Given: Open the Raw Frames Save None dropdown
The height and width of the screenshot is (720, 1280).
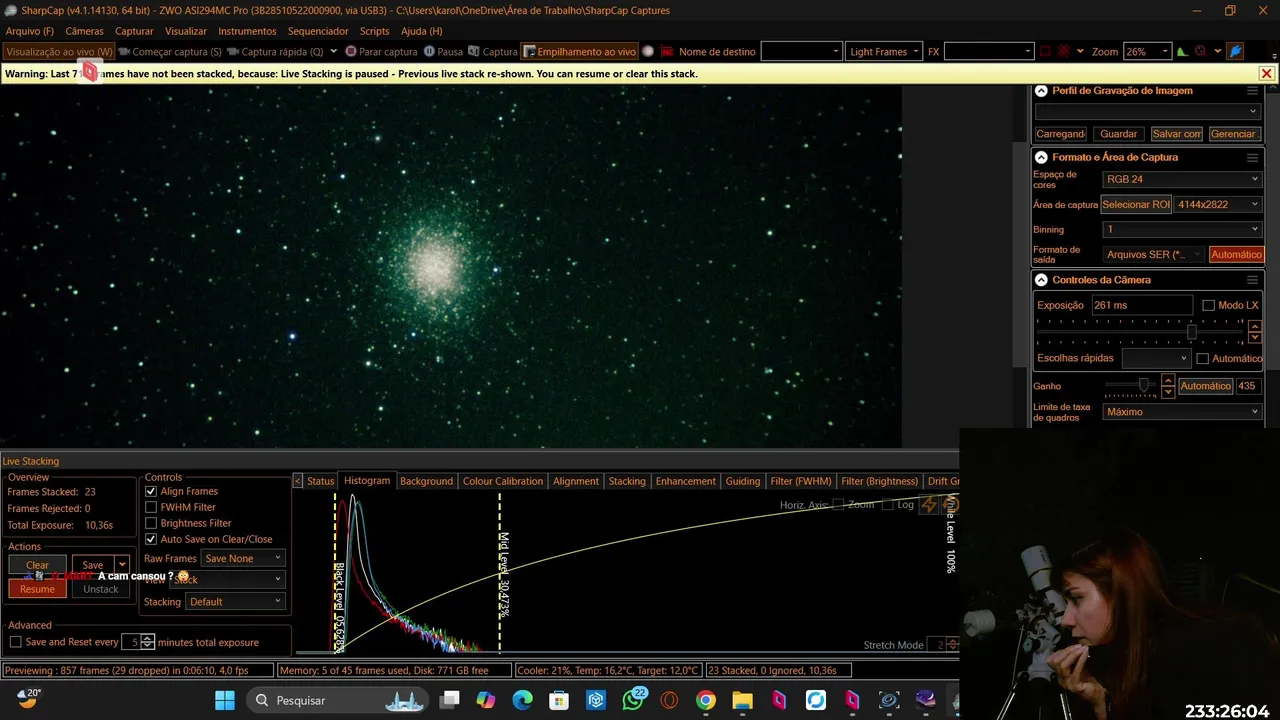Looking at the screenshot, I should tap(243, 558).
